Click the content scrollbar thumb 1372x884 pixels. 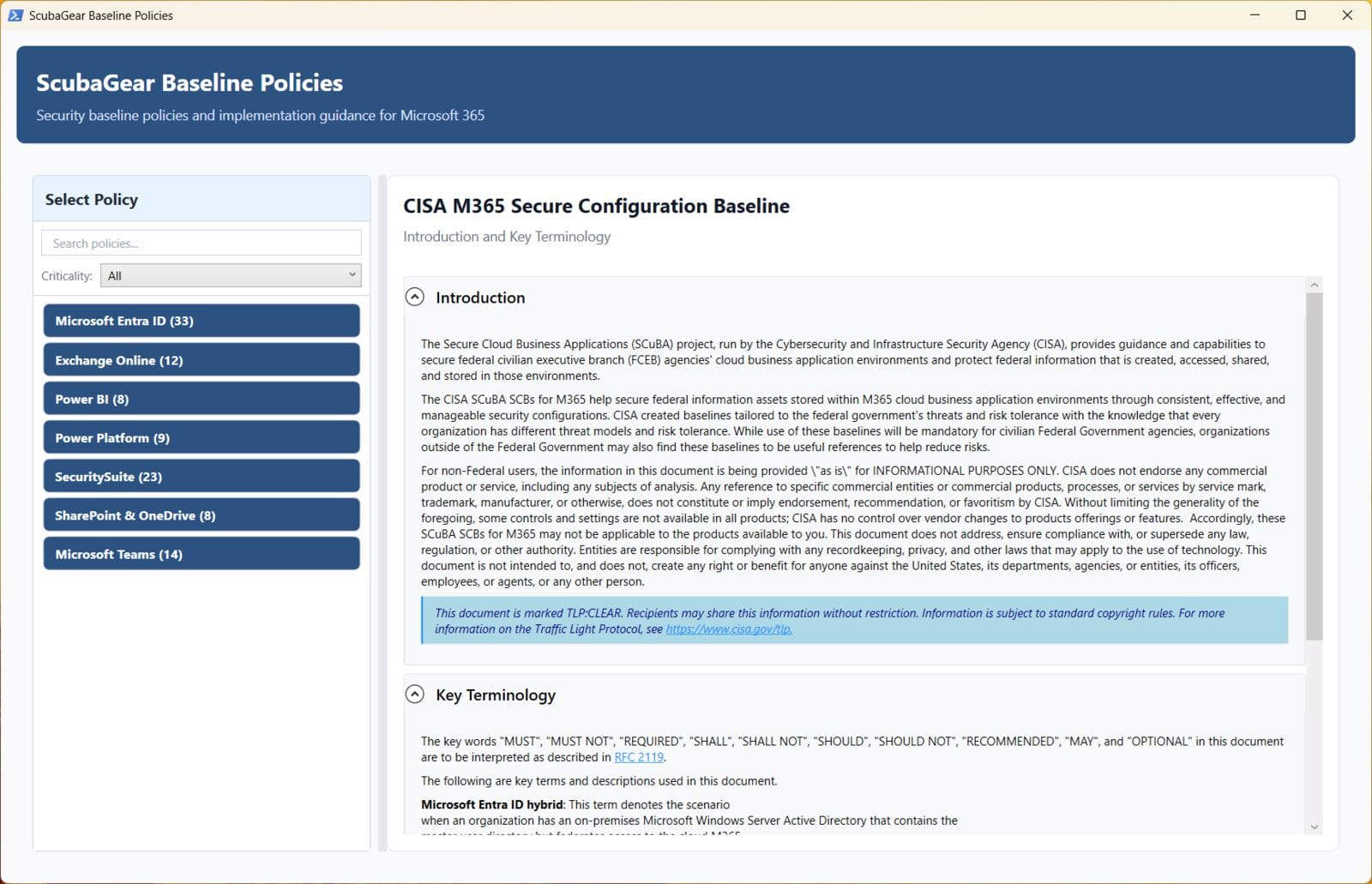pyautogui.click(x=1315, y=466)
